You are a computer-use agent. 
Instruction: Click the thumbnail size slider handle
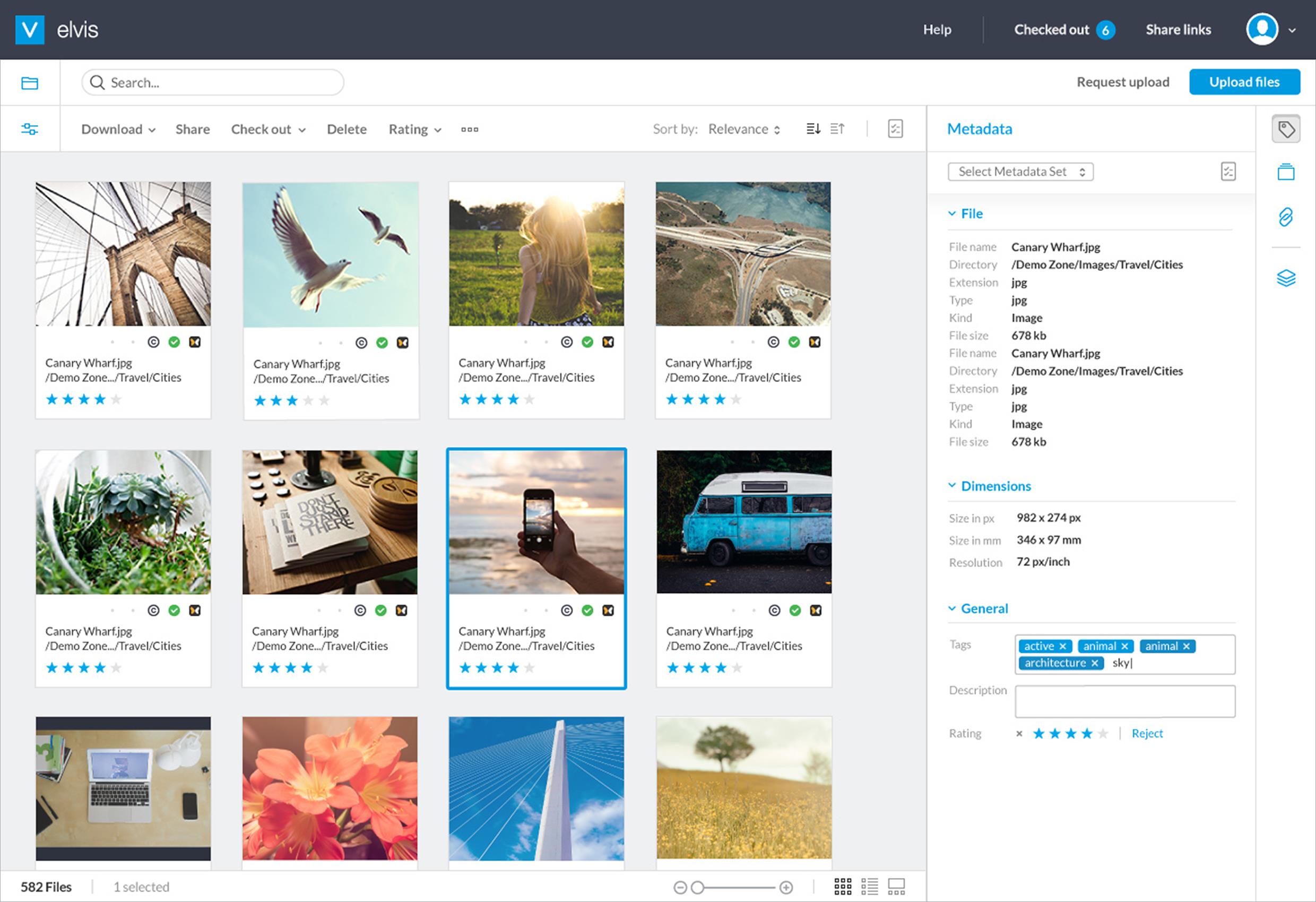tap(698, 887)
